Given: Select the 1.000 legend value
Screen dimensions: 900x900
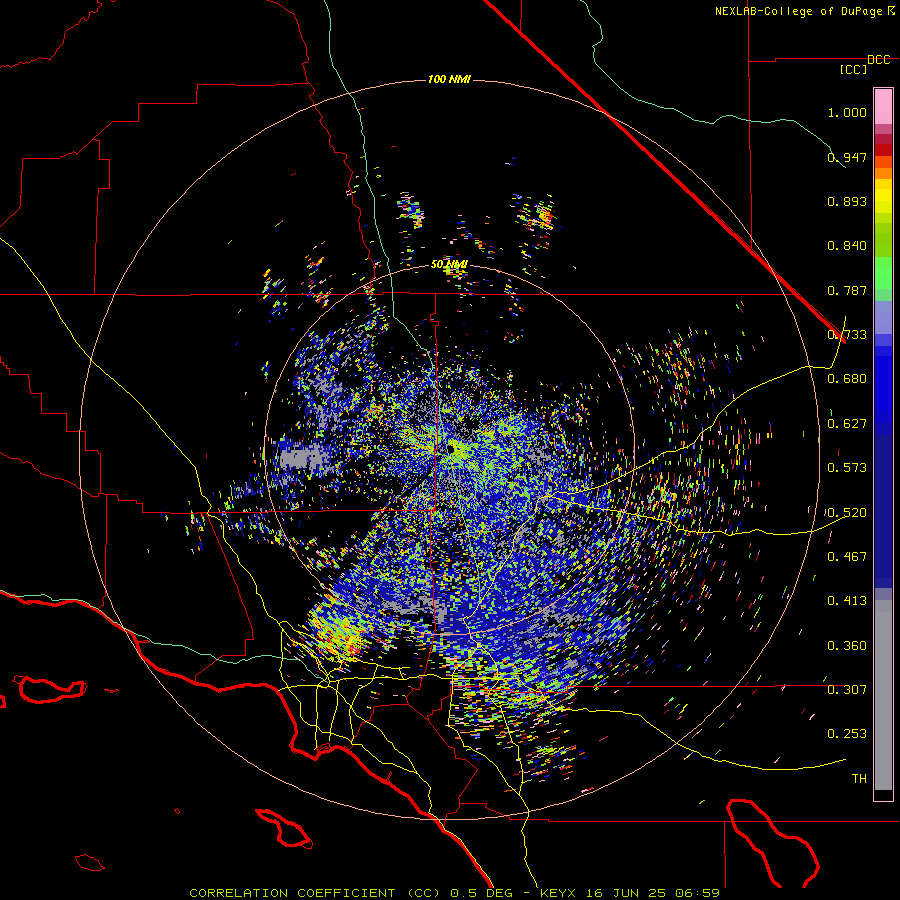Looking at the screenshot, I should (x=847, y=112).
